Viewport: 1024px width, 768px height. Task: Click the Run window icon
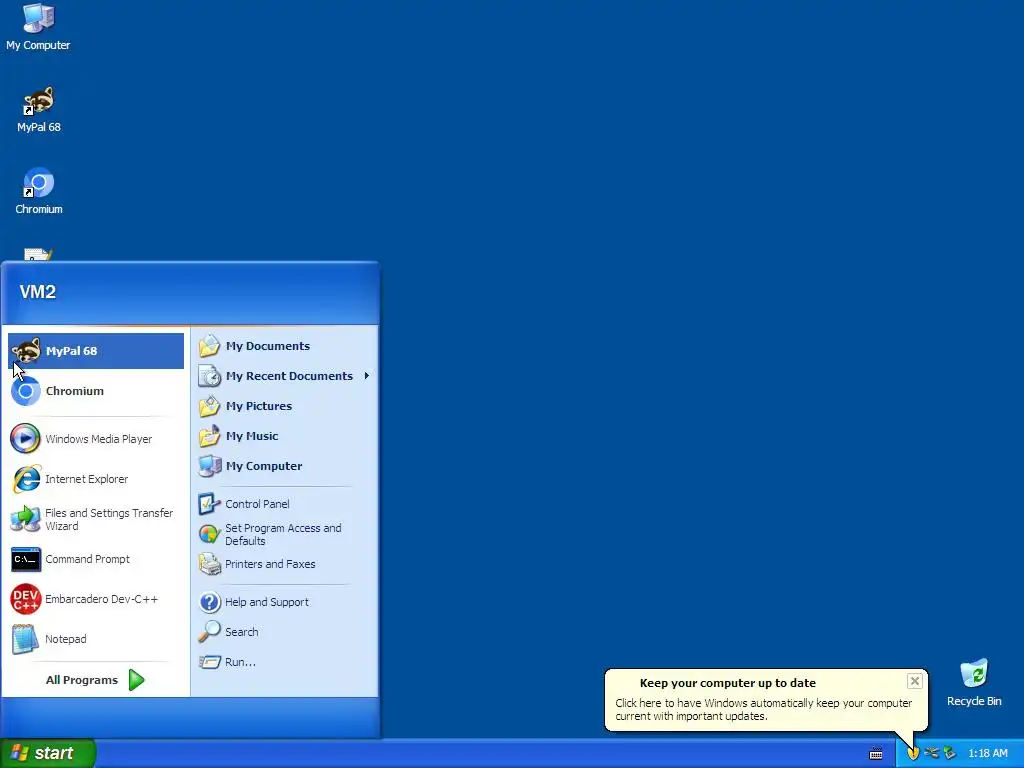click(x=210, y=662)
